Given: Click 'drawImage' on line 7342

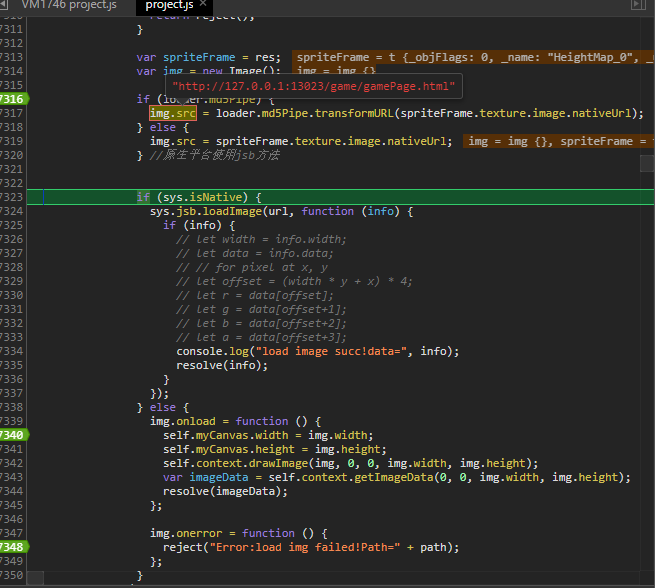Looking at the screenshot, I should (x=278, y=464).
